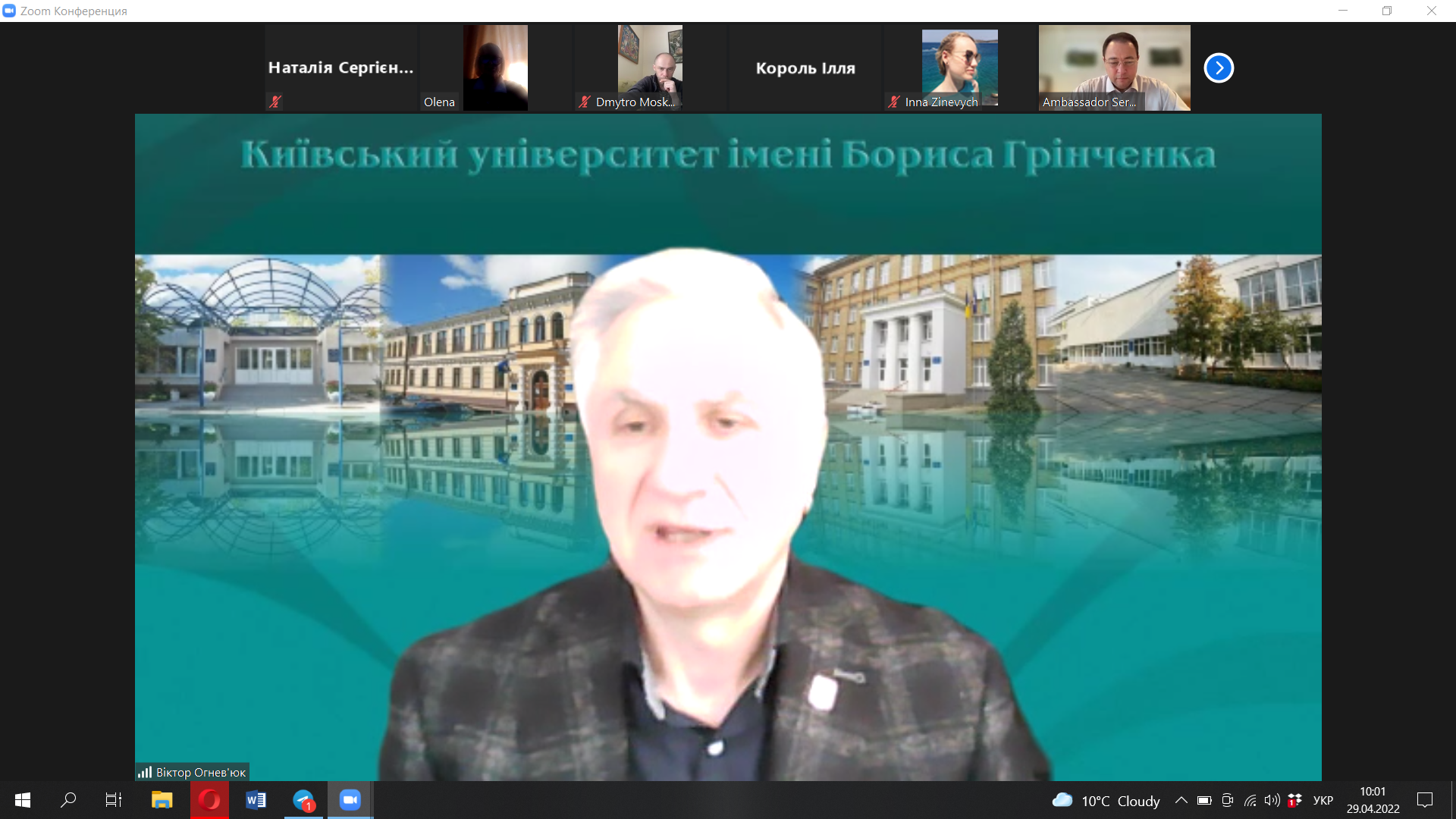Screen dimensions: 1456x819
Task: Click network signal bars by Віктор Огнев'юк
Action: coord(145,772)
